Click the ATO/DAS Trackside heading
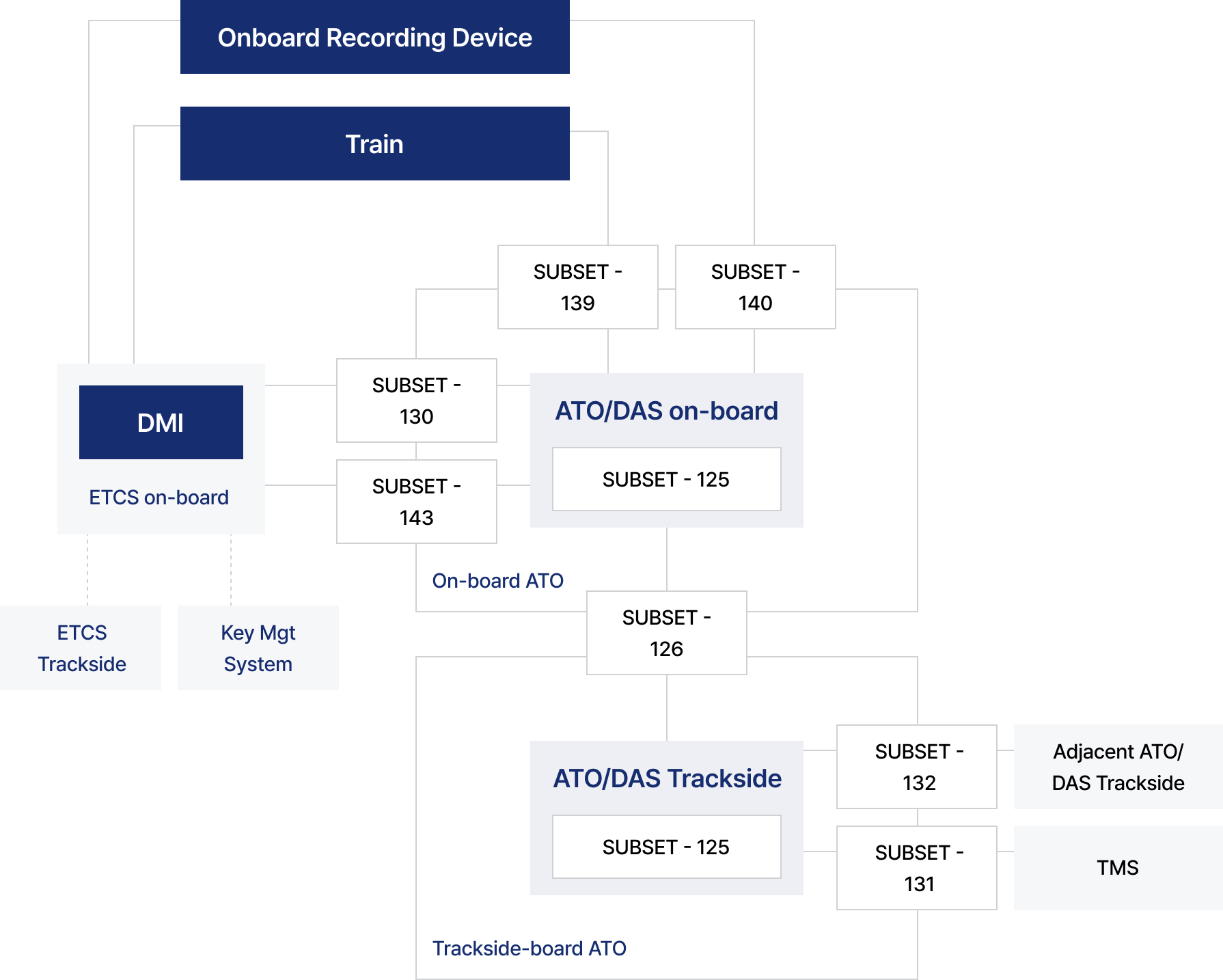 point(667,778)
